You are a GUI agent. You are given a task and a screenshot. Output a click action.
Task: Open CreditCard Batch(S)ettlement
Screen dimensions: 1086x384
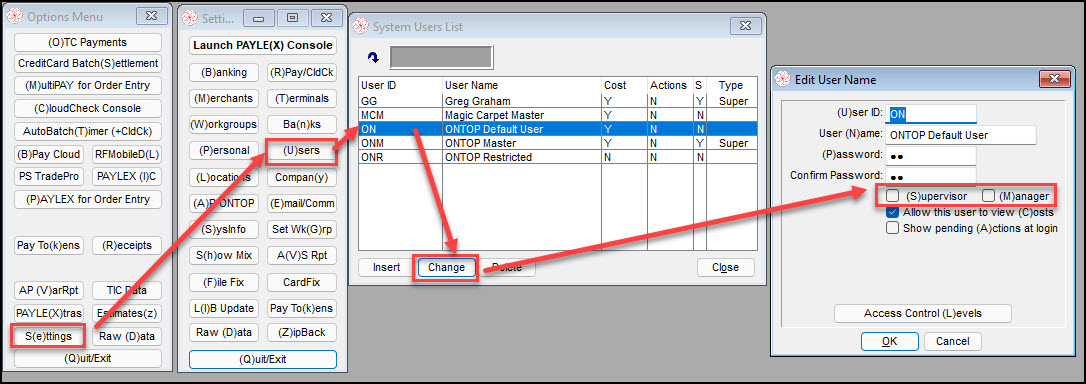[88, 64]
